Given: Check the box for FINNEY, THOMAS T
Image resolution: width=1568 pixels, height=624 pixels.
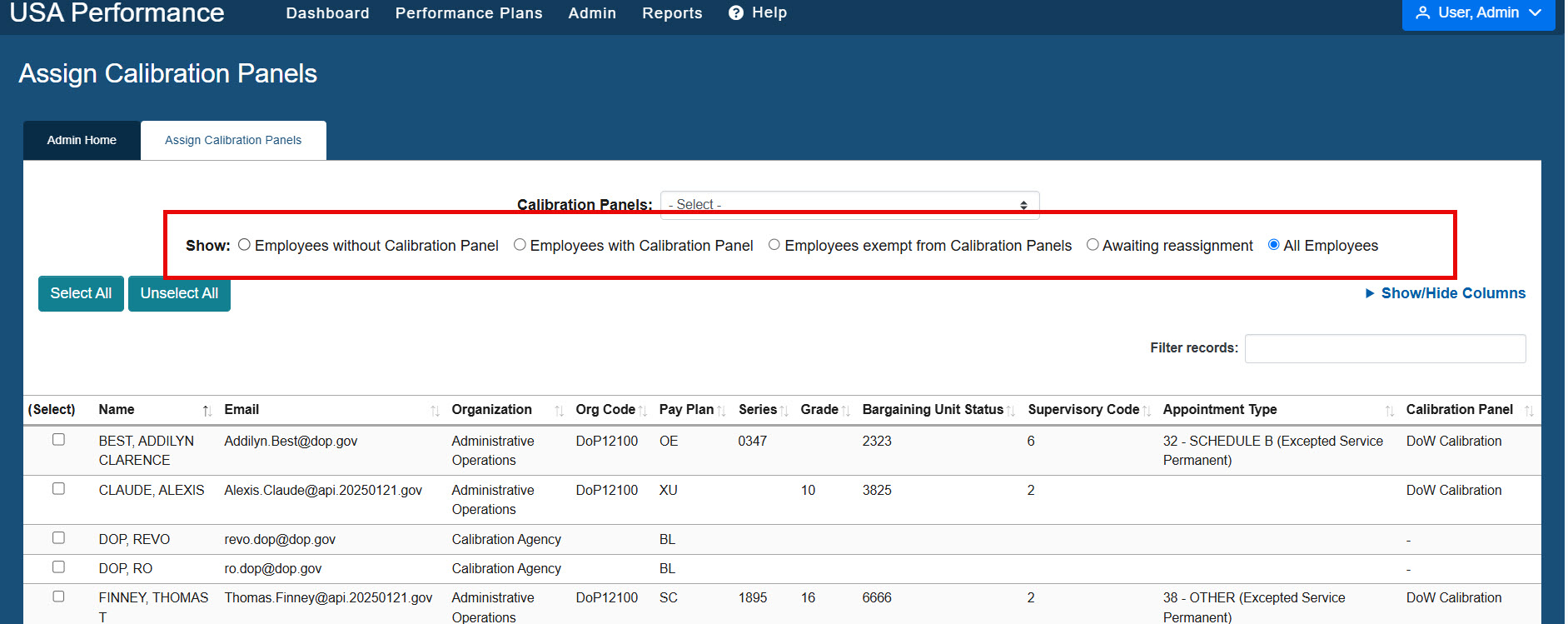Looking at the screenshot, I should pyautogui.click(x=58, y=597).
